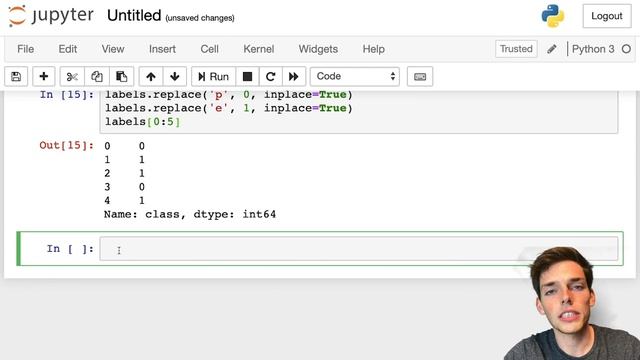Image resolution: width=640 pixels, height=360 pixels.
Task: Click the Out[15]: prompt label
Action: point(67,146)
